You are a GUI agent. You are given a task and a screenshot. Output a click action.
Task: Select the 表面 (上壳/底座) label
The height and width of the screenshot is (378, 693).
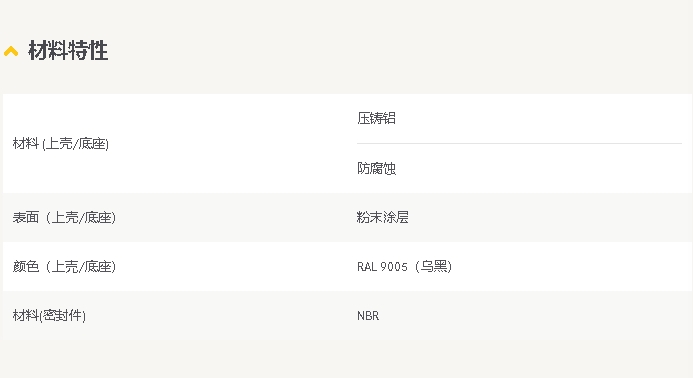pyautogui.click(x=64, y=218)
